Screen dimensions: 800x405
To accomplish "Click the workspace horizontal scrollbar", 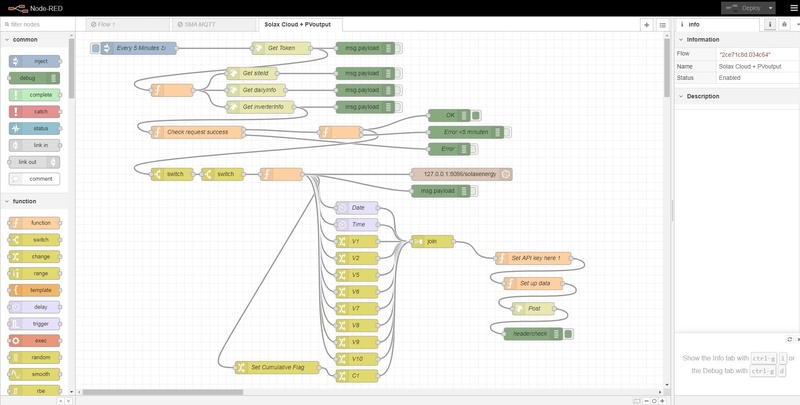I will click(x=162, y=392).
